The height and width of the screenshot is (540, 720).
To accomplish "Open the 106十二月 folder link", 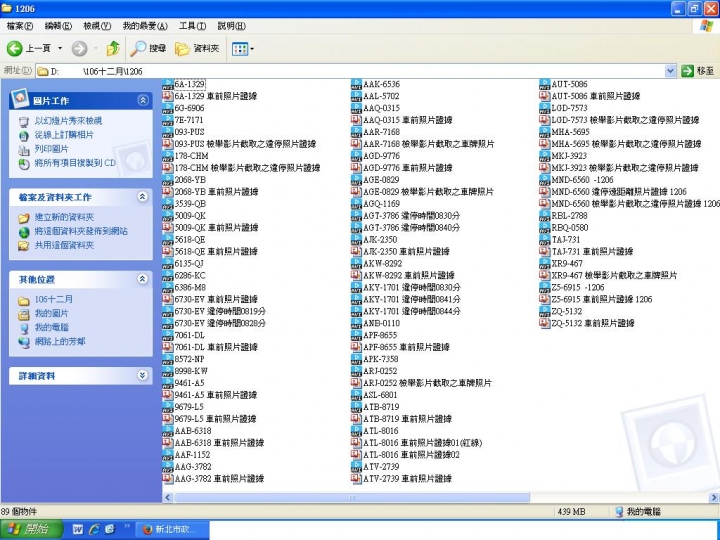I will click(x=54, y=299).
